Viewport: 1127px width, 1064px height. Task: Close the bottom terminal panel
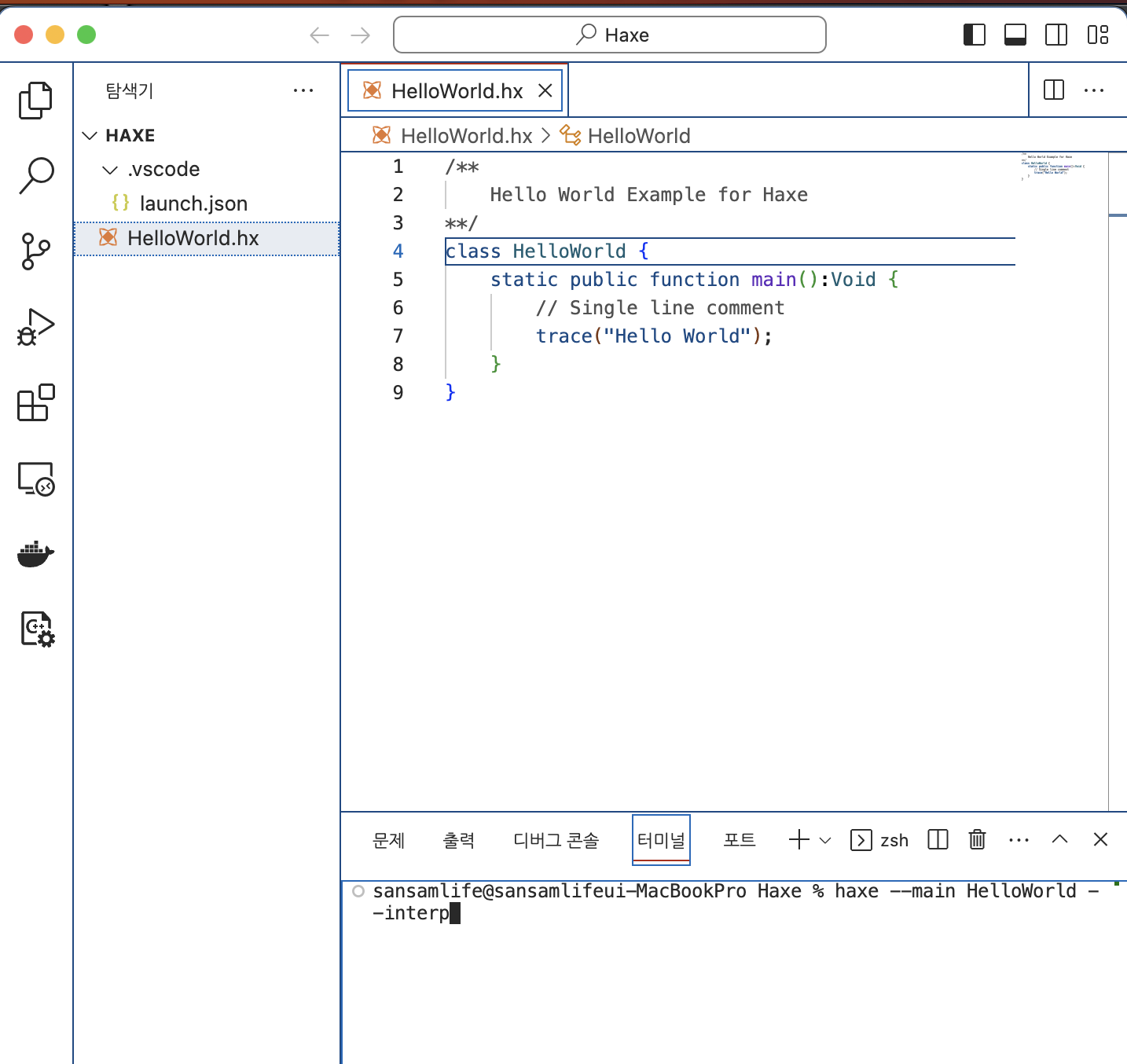click(1100, 839)
